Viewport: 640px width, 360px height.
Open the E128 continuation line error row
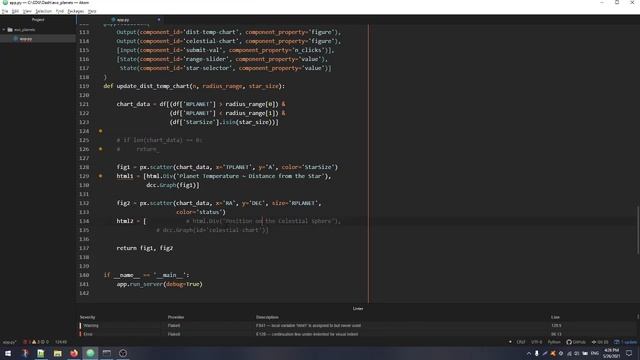[357, 334]
